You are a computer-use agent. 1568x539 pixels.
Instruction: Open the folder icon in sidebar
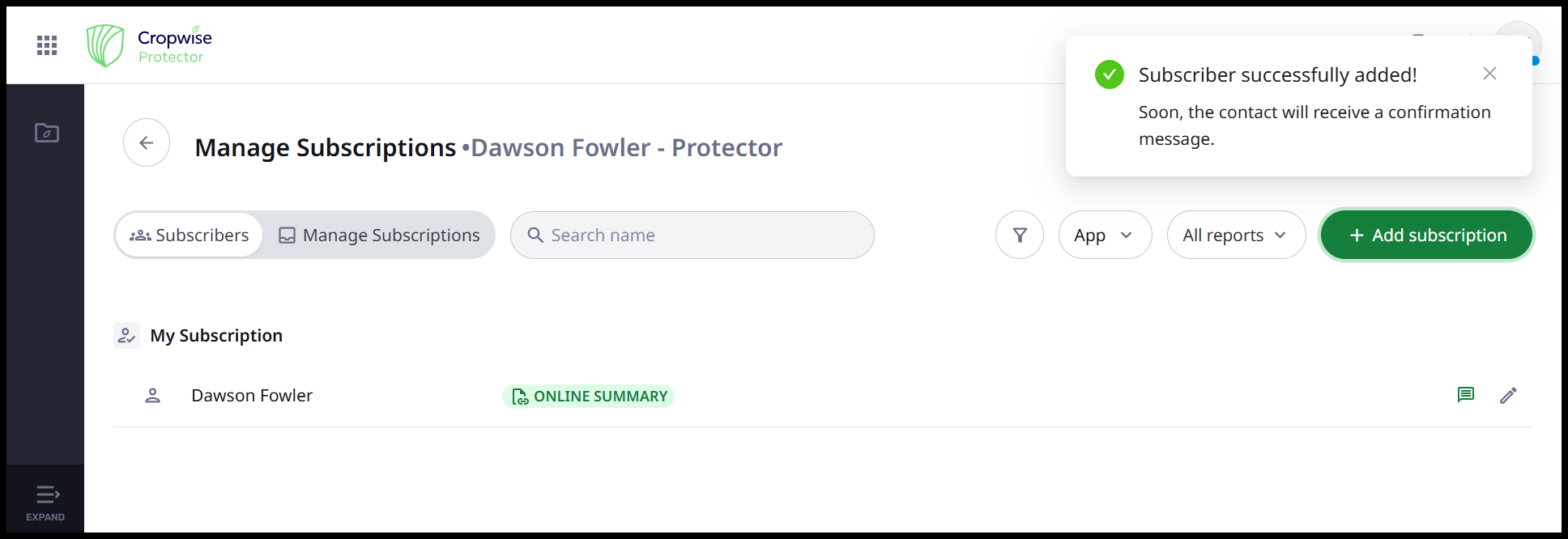point(47,133)
